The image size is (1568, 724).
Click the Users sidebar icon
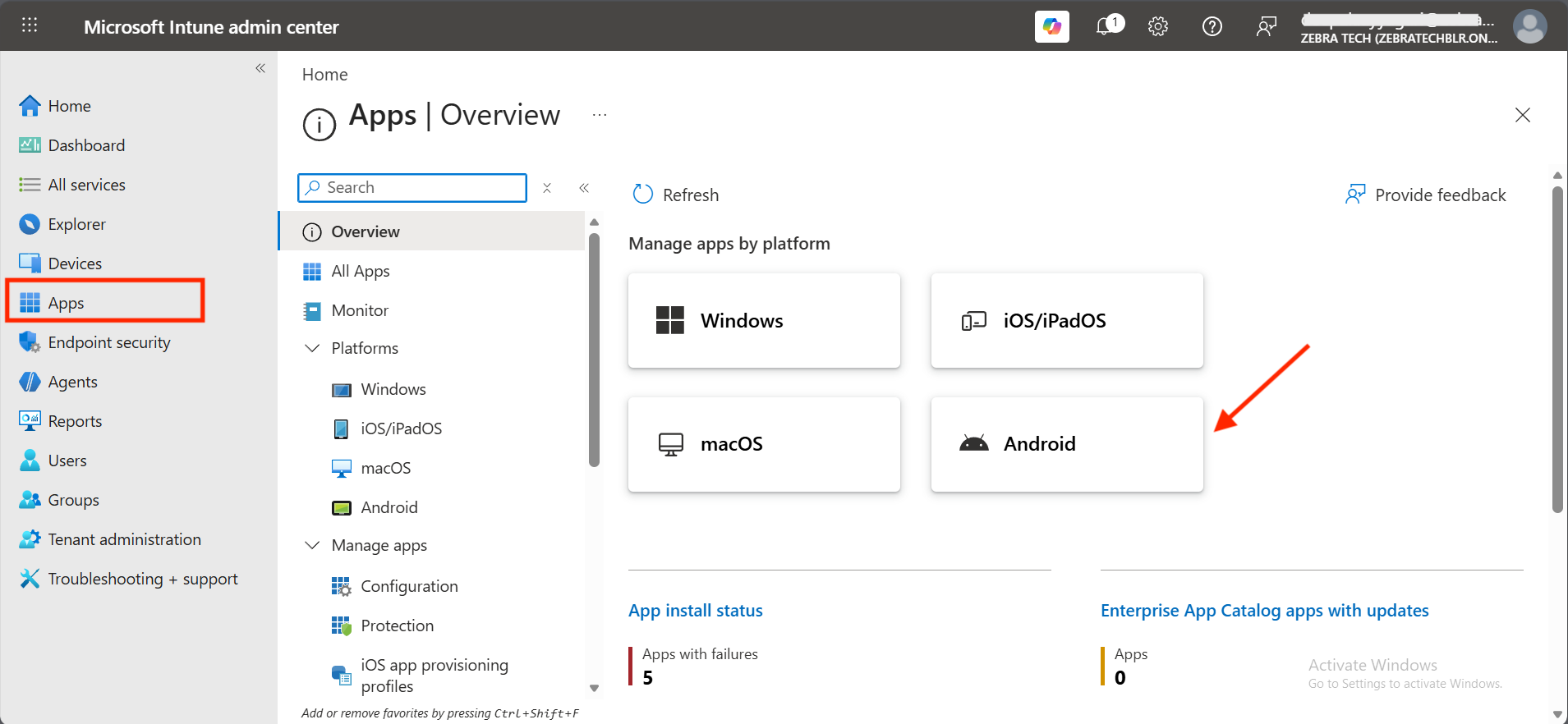pyautogui.click(x=30, y=461)
